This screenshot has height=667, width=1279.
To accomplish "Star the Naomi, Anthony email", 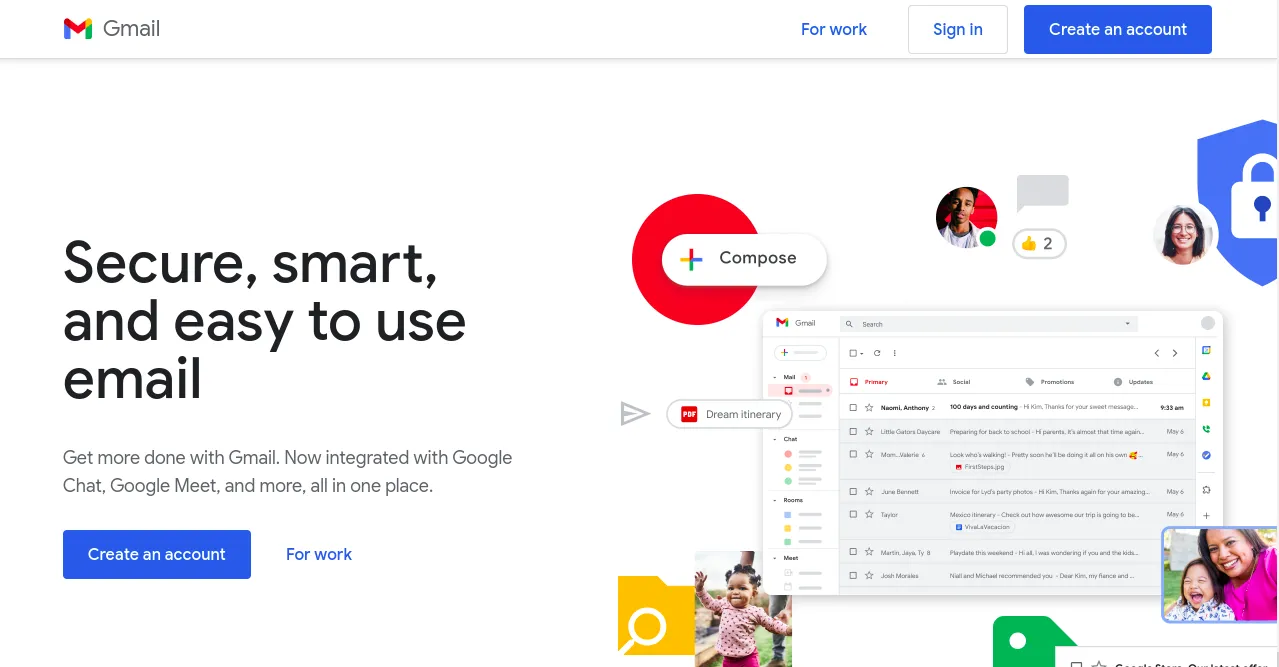I will coord(869,408).
